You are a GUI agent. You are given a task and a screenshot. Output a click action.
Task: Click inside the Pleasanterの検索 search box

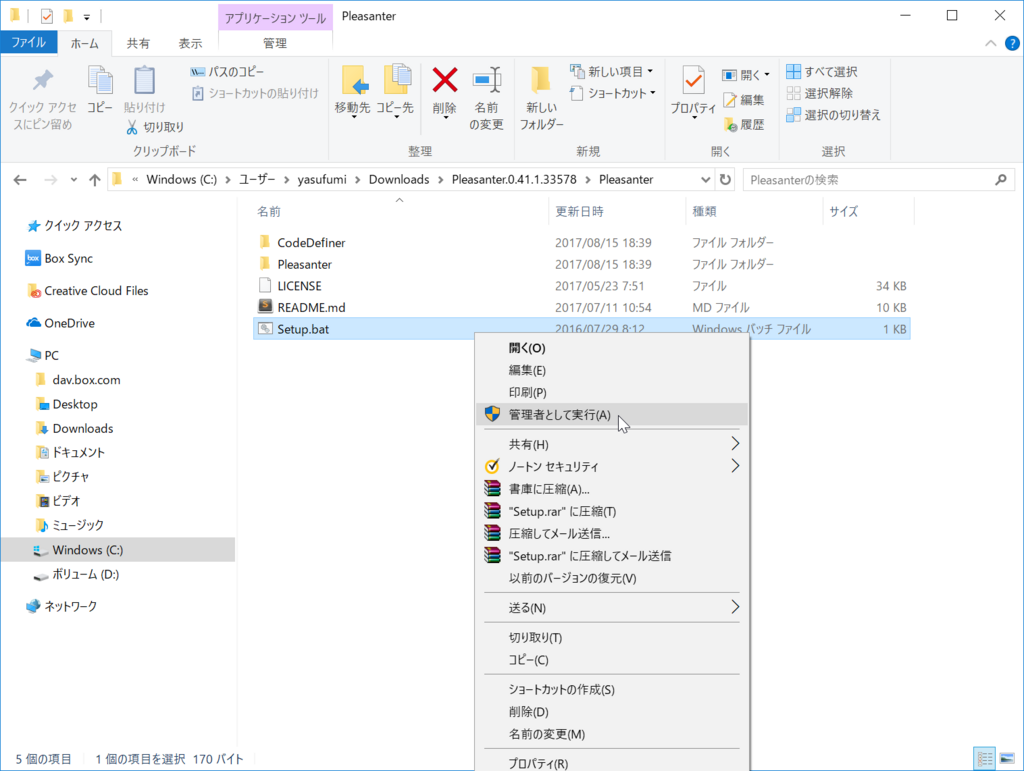pos(870,179)
